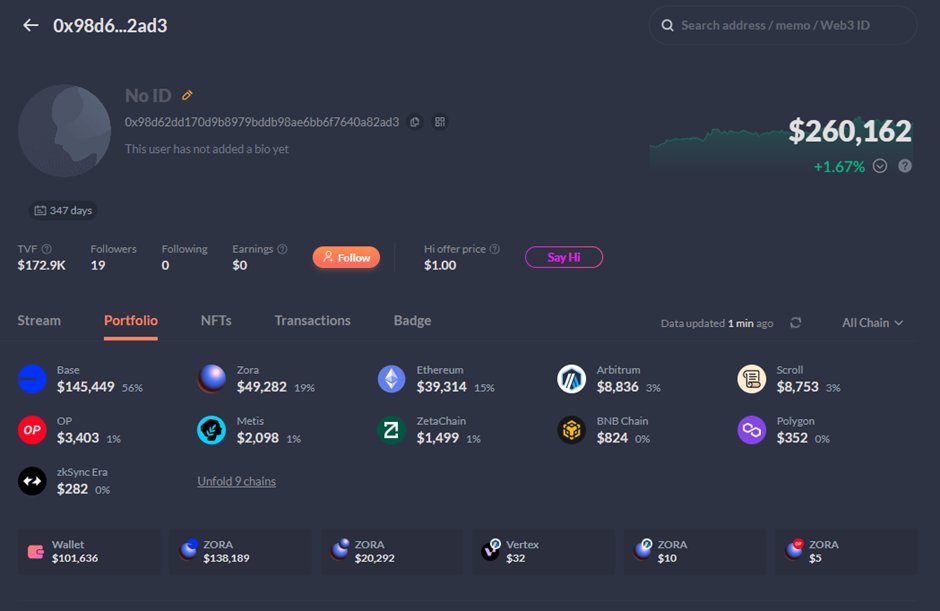Open the Hi offer price help icon
This screenshot has height=611, width=940.
495,249
